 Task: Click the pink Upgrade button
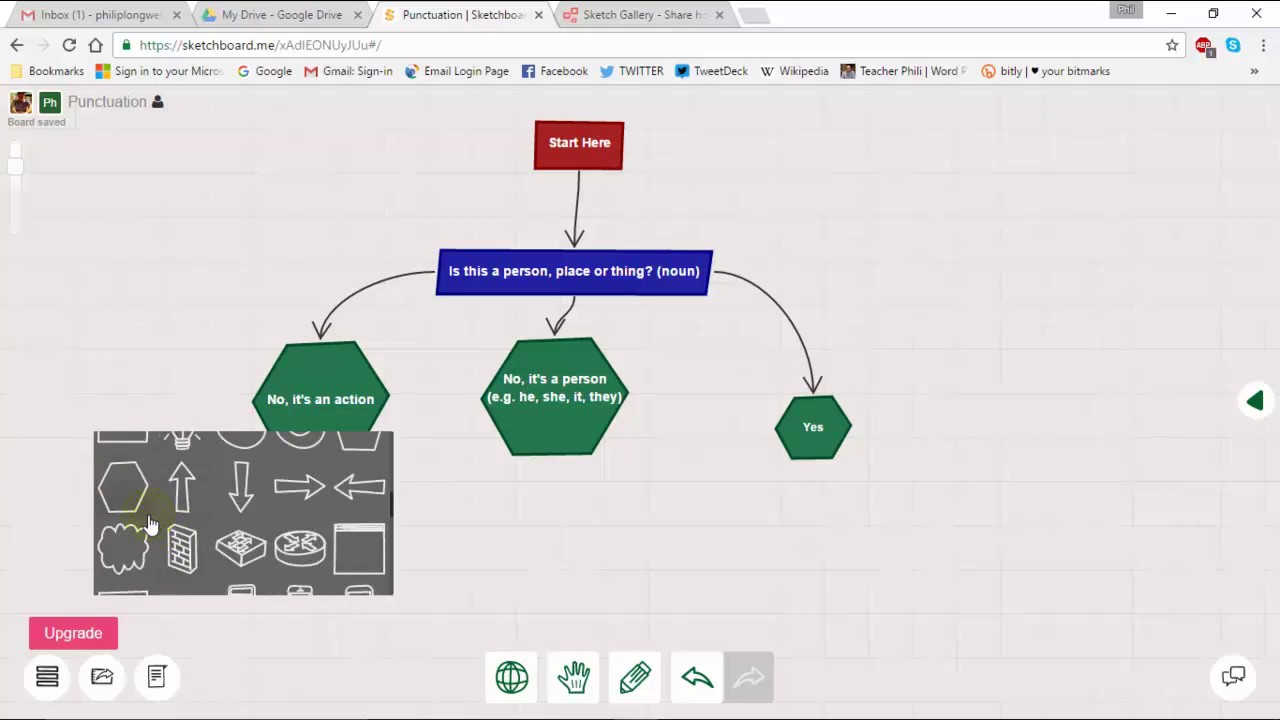[x=73, y=633]
